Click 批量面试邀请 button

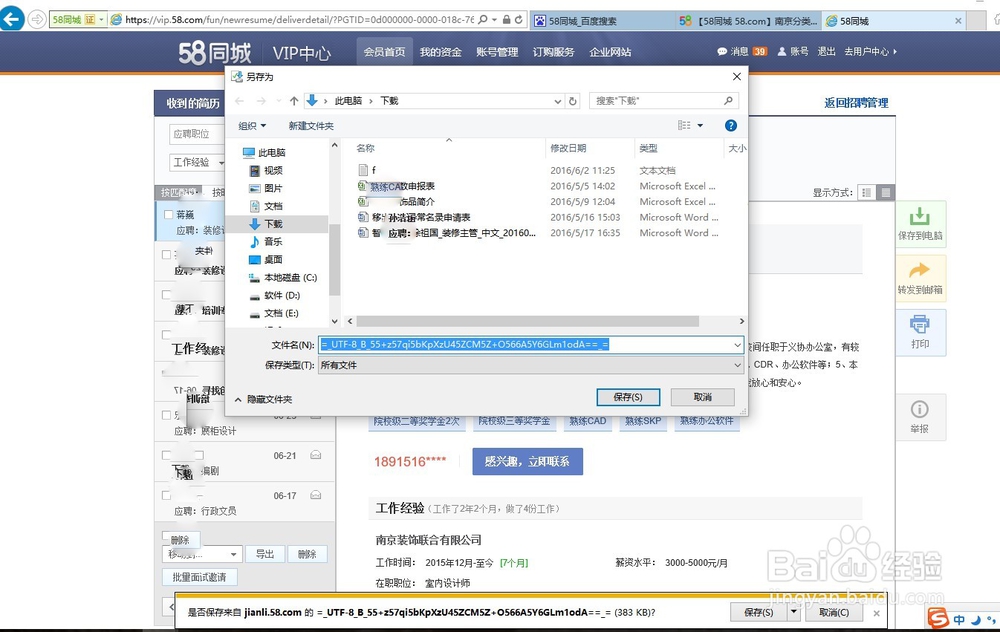(x=200, y=577)
